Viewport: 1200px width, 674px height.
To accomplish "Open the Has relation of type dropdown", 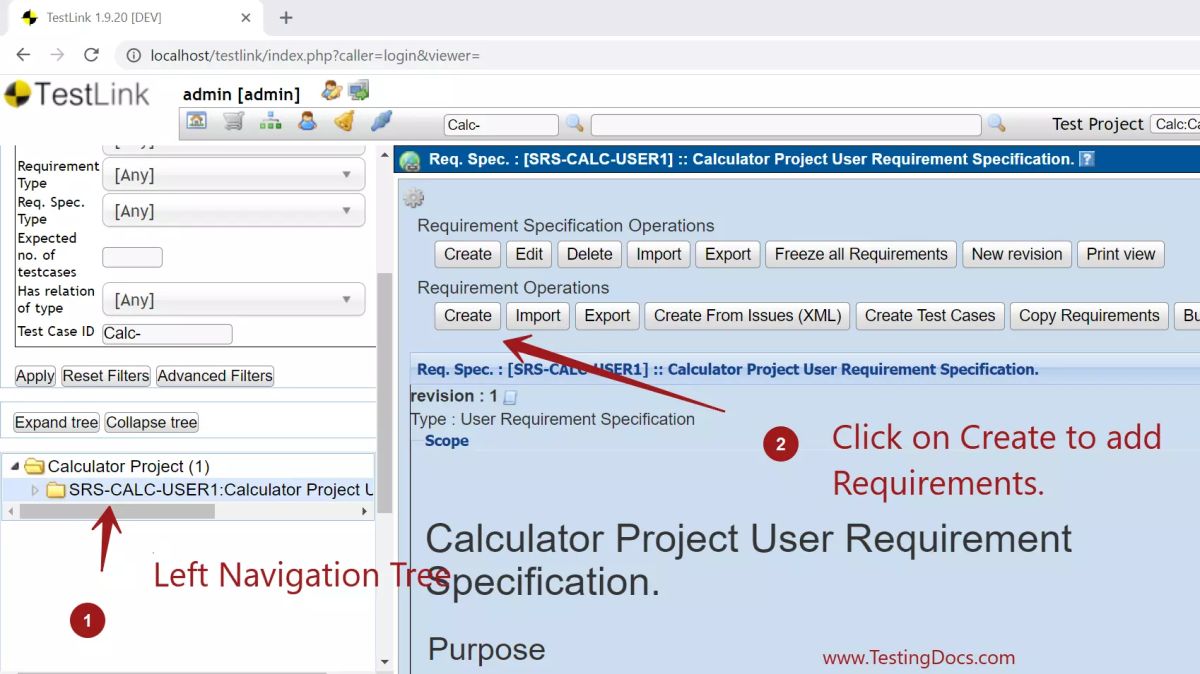I will [233, 300].
